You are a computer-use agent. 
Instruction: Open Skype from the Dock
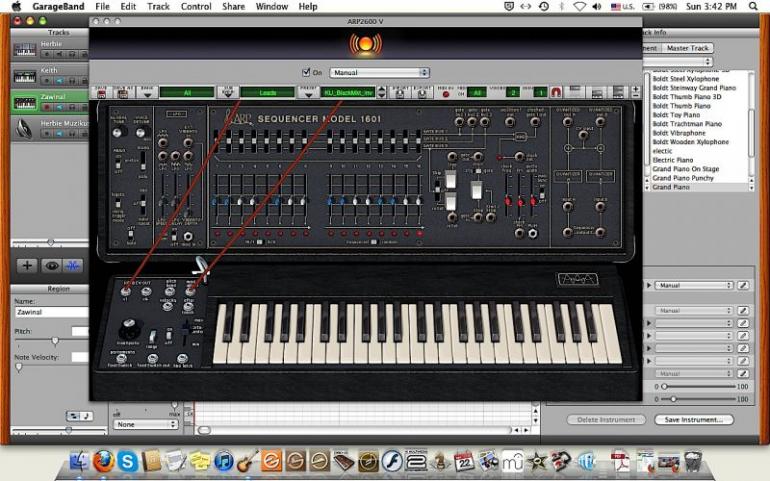point(128,462)
